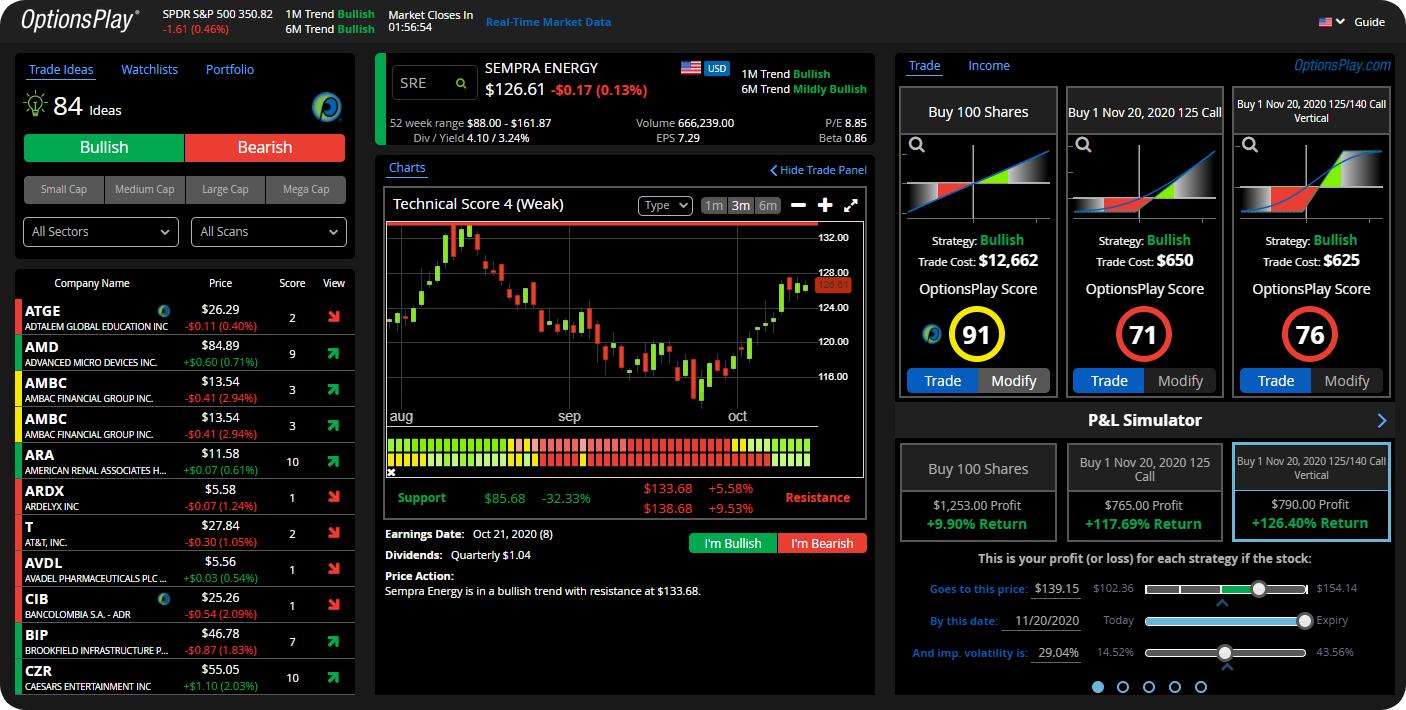Click the 71 OptionsPlay Score circle
1406x710 pixels.
click(x=1143, y=335)
